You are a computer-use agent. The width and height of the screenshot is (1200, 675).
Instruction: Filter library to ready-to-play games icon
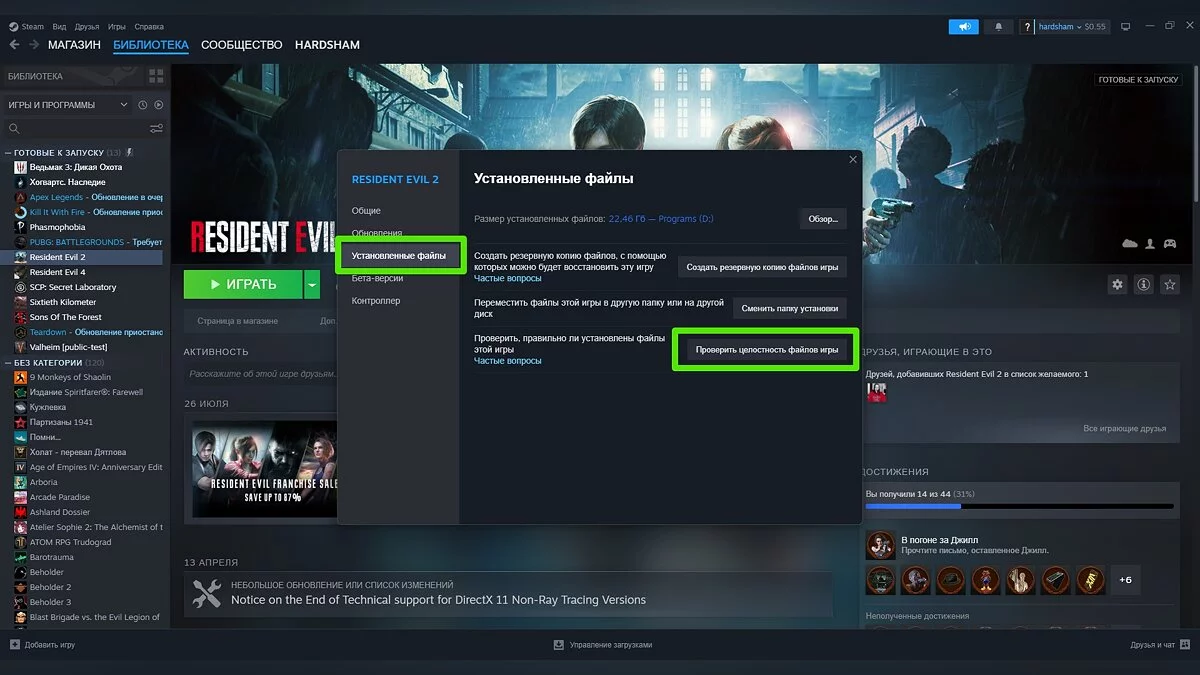(x=158, y=105)
